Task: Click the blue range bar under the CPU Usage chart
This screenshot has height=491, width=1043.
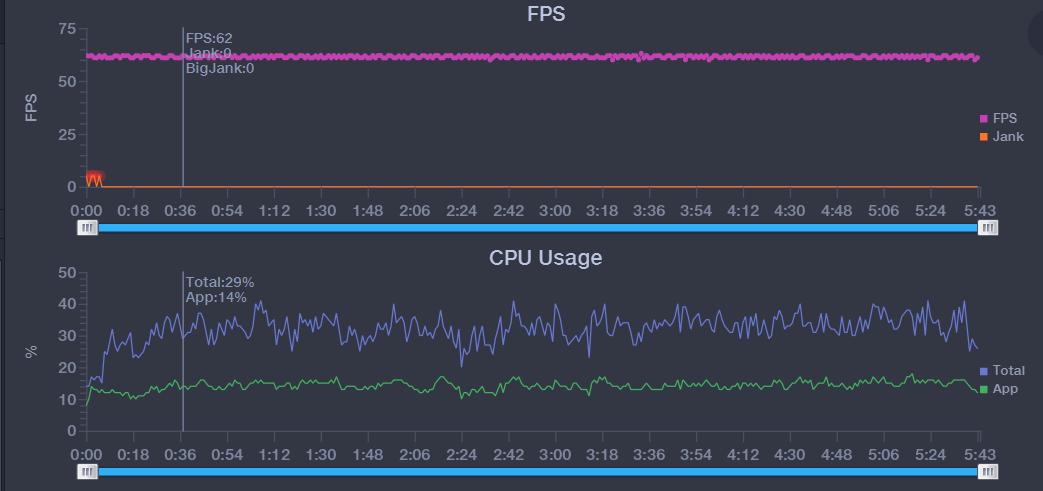Action: 538,471
